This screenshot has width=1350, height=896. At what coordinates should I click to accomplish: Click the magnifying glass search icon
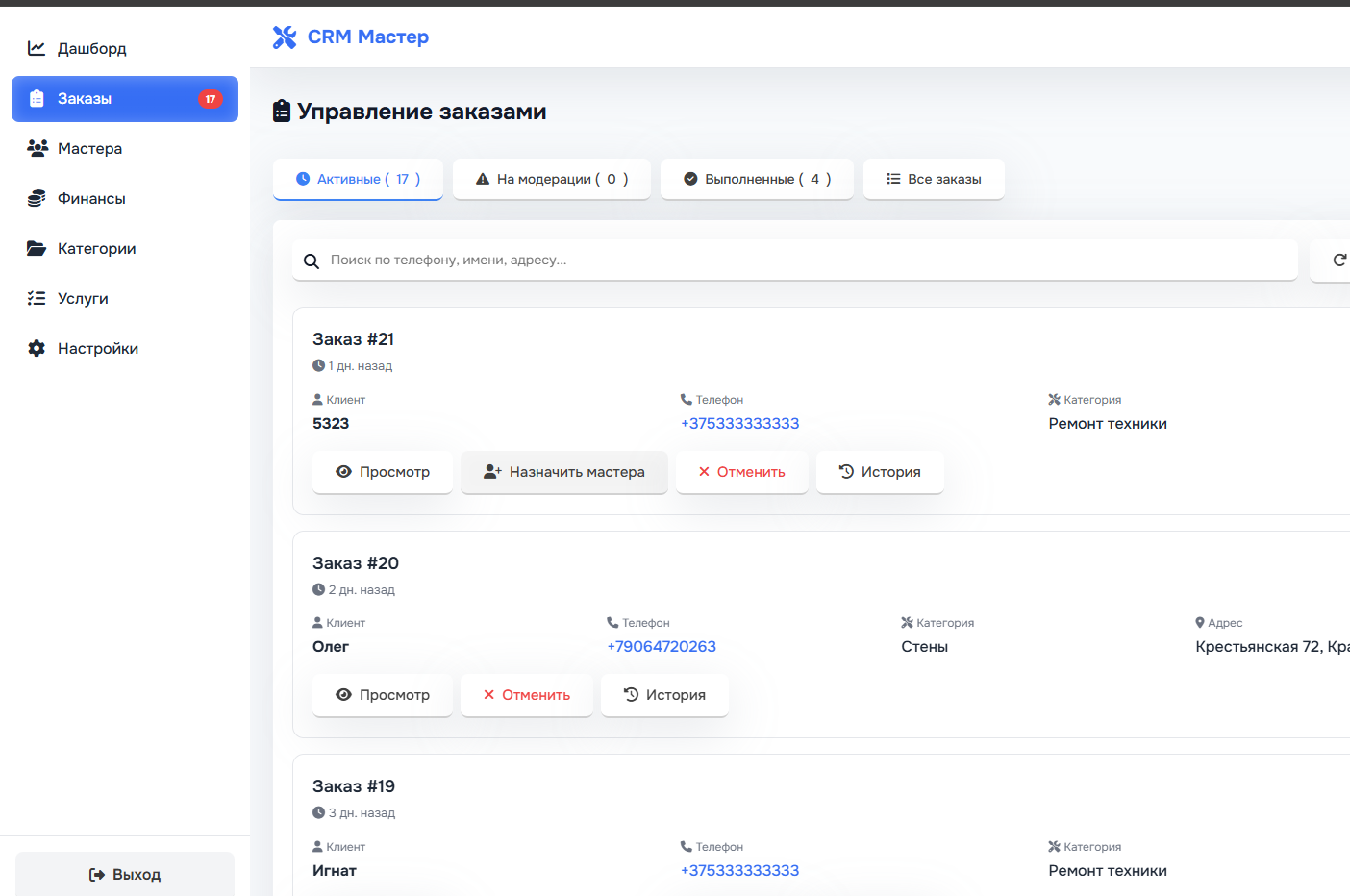[312, 261]
